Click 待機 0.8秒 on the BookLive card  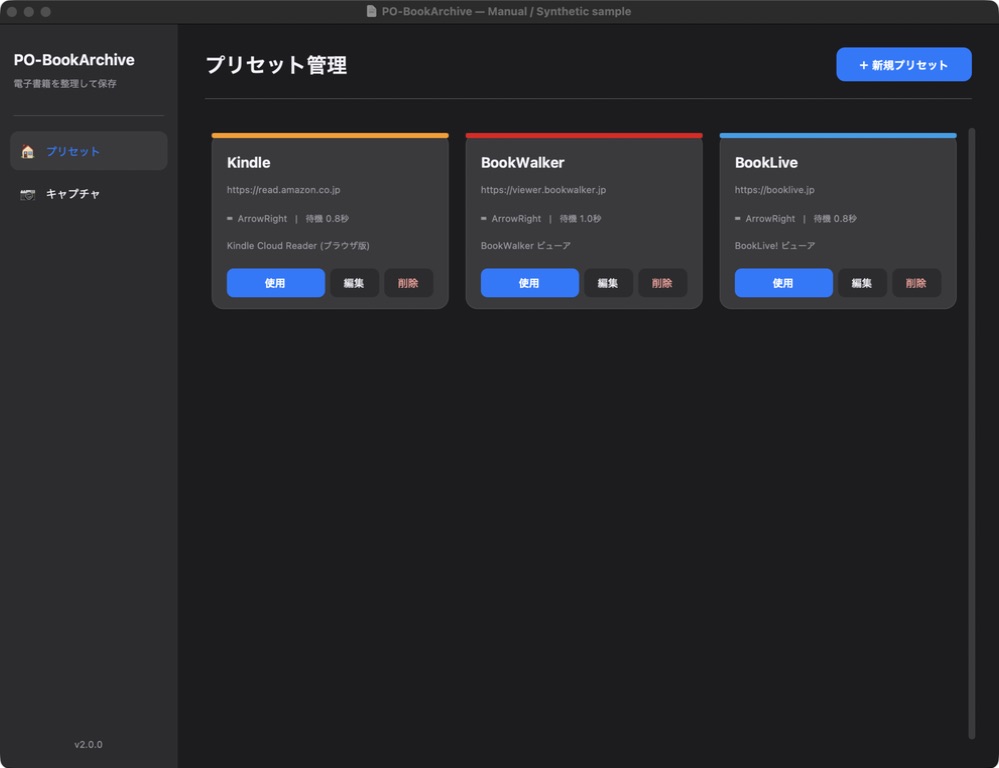[x=835, y=219]
